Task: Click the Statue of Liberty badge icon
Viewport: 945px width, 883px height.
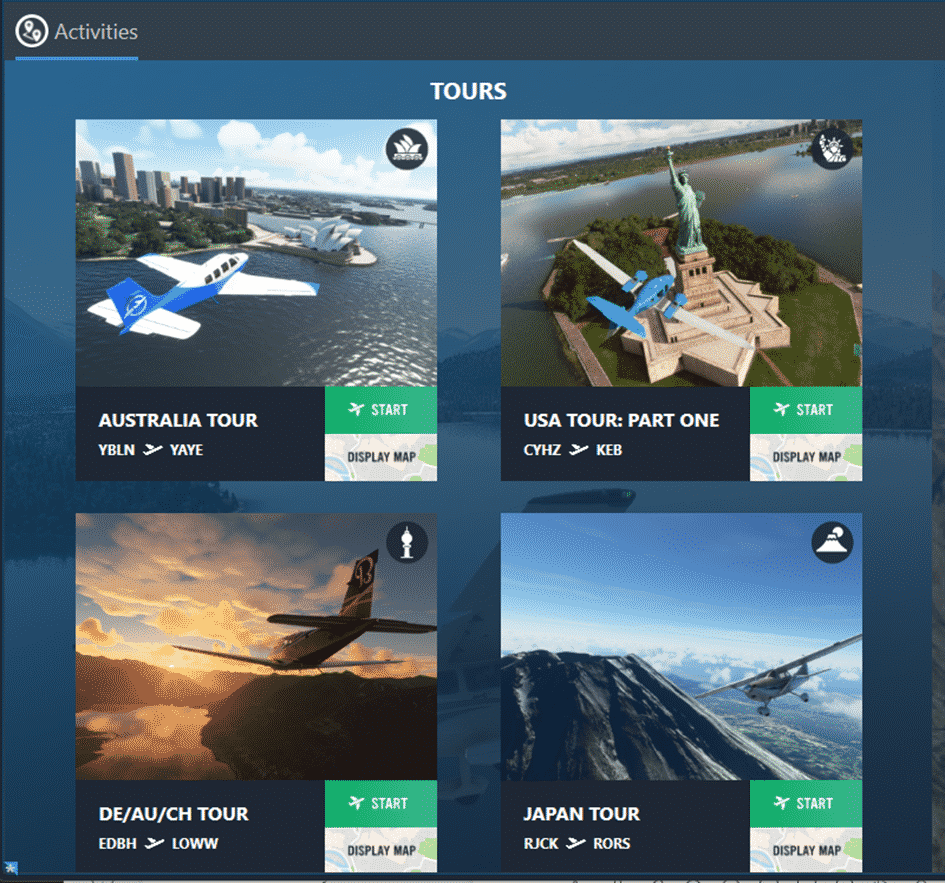Action: pyautogui.click(x=832, y=149)
